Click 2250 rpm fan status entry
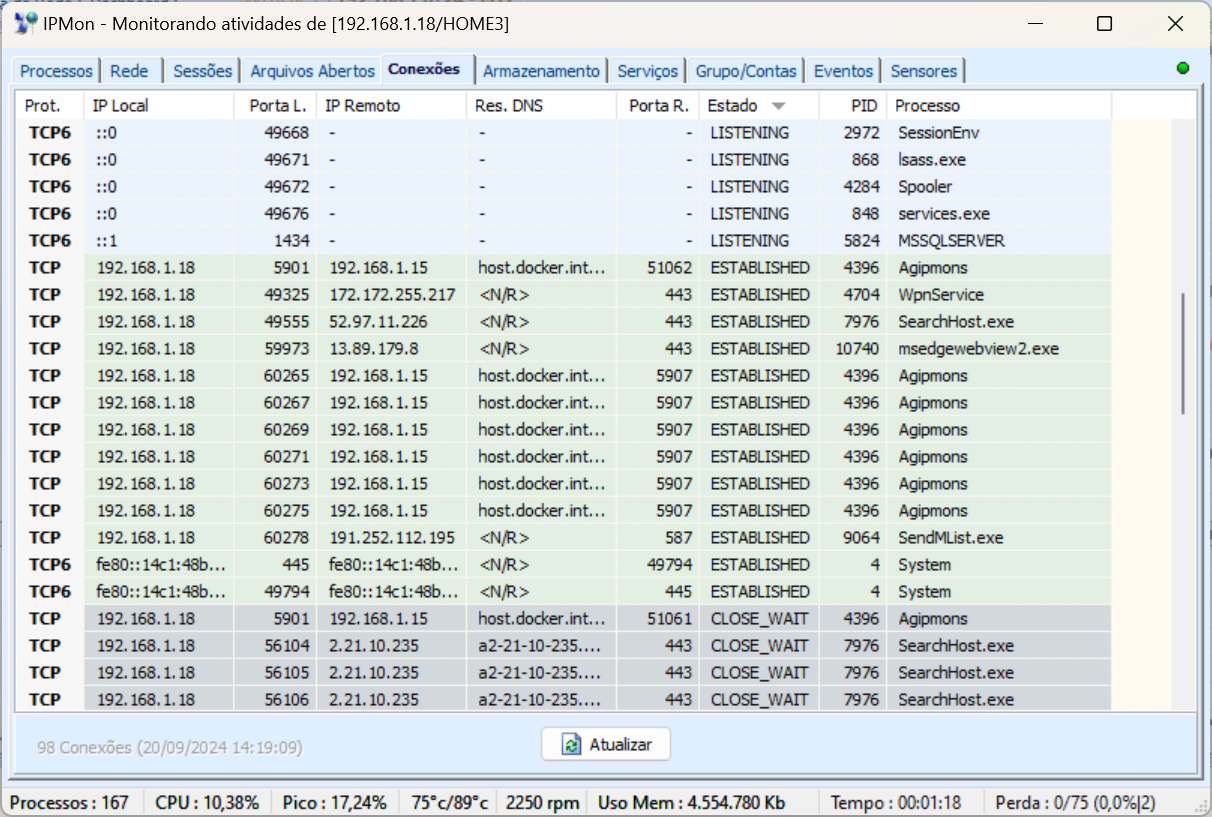This screenshot has height=817, width=1212. 542,802
